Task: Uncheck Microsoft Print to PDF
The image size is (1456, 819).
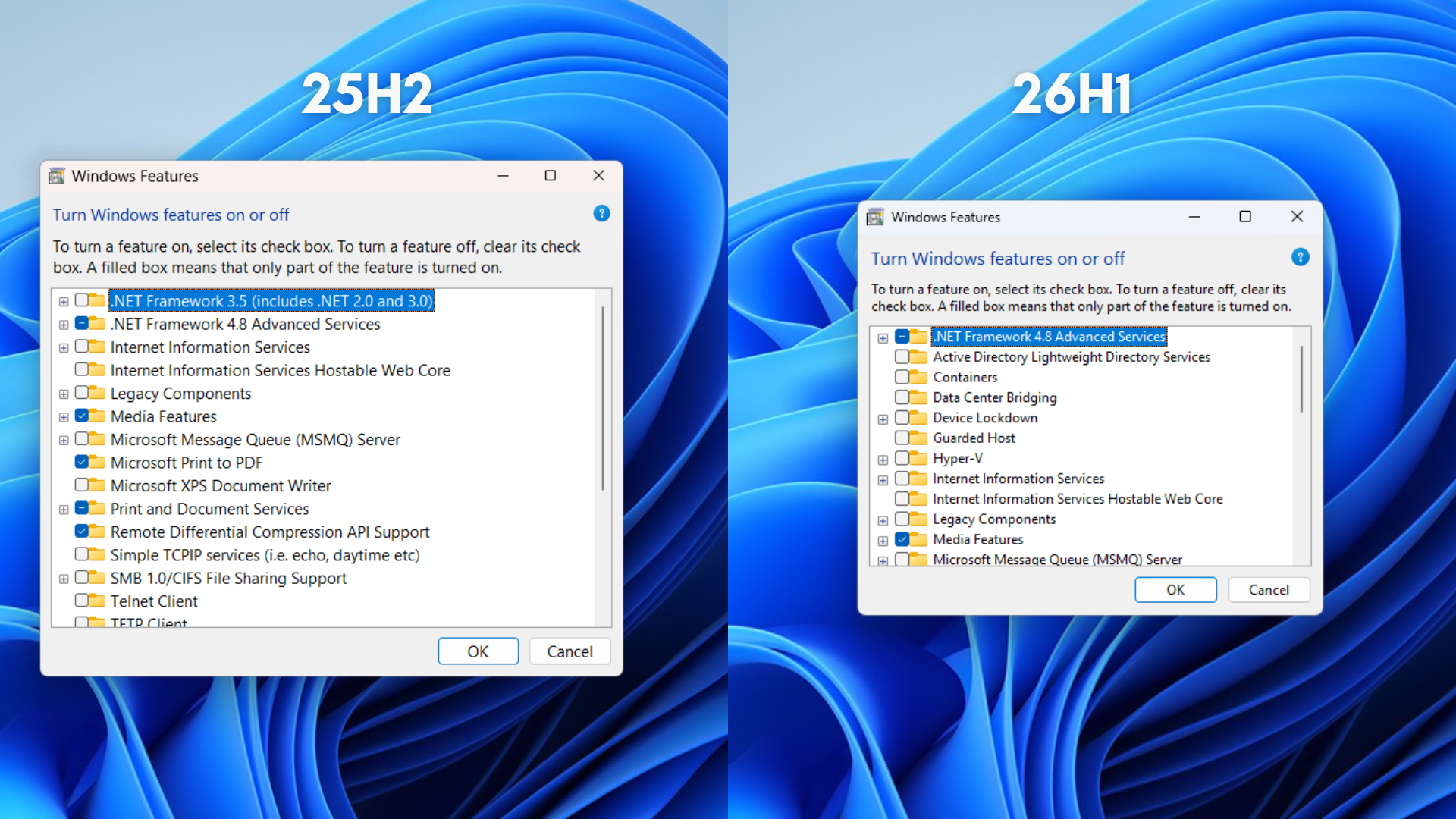Action: [x=83, y=462]
